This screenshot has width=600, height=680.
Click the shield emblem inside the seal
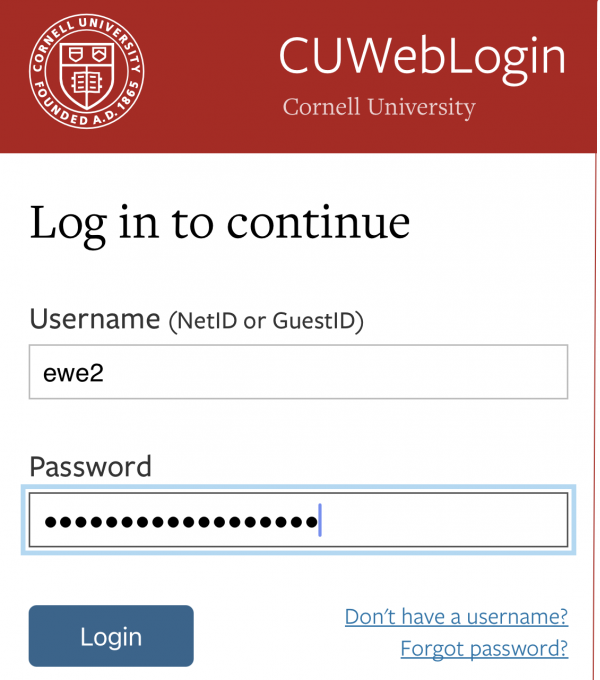point(87,74)
